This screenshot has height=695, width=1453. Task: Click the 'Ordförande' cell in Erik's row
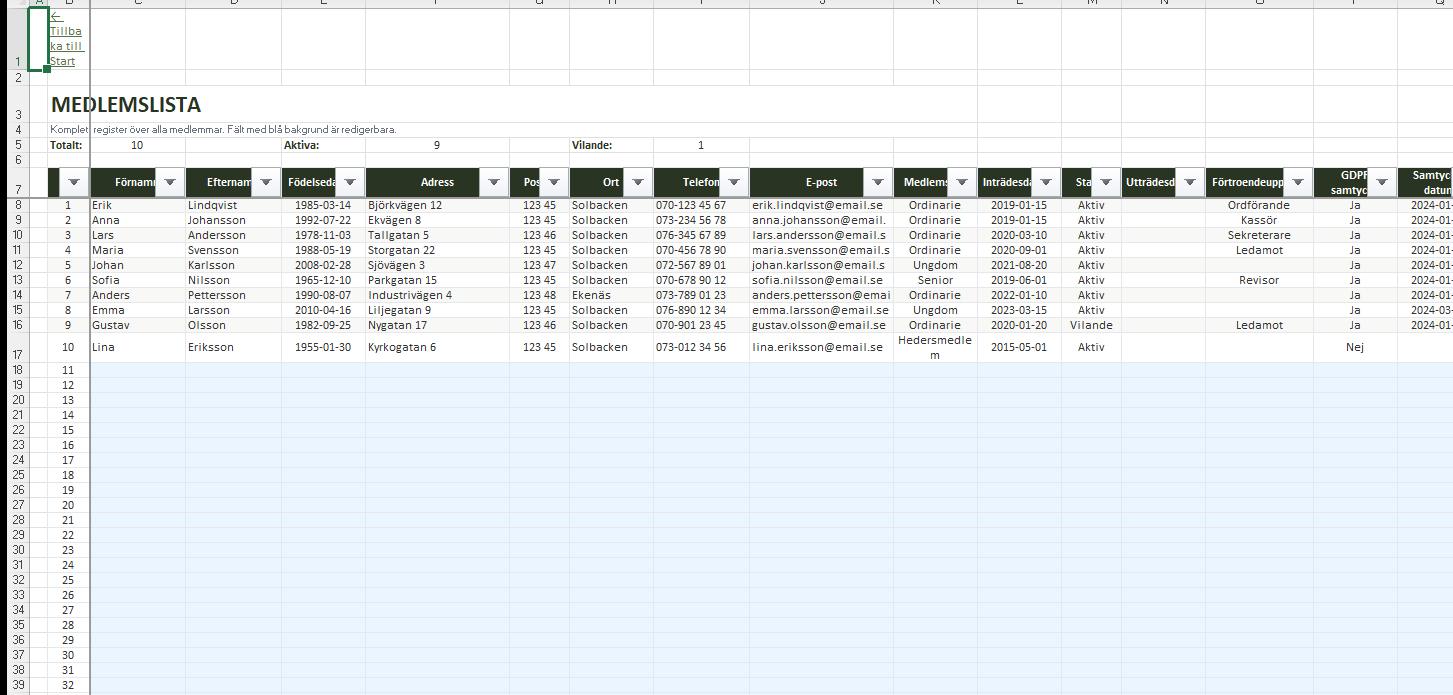[x=1258, y=205]
